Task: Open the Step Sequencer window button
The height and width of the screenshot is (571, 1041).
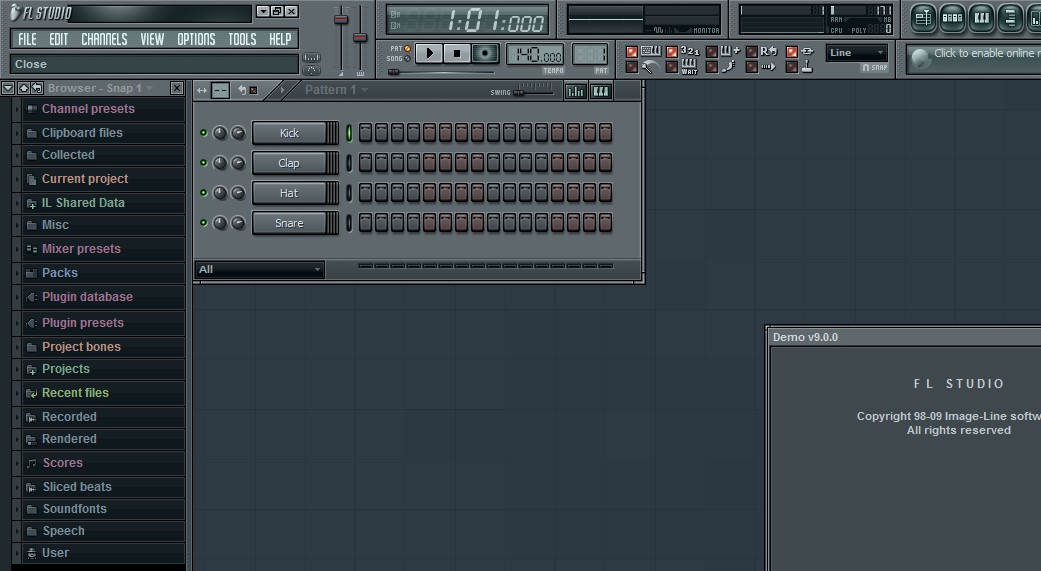Action: (952, 19)
